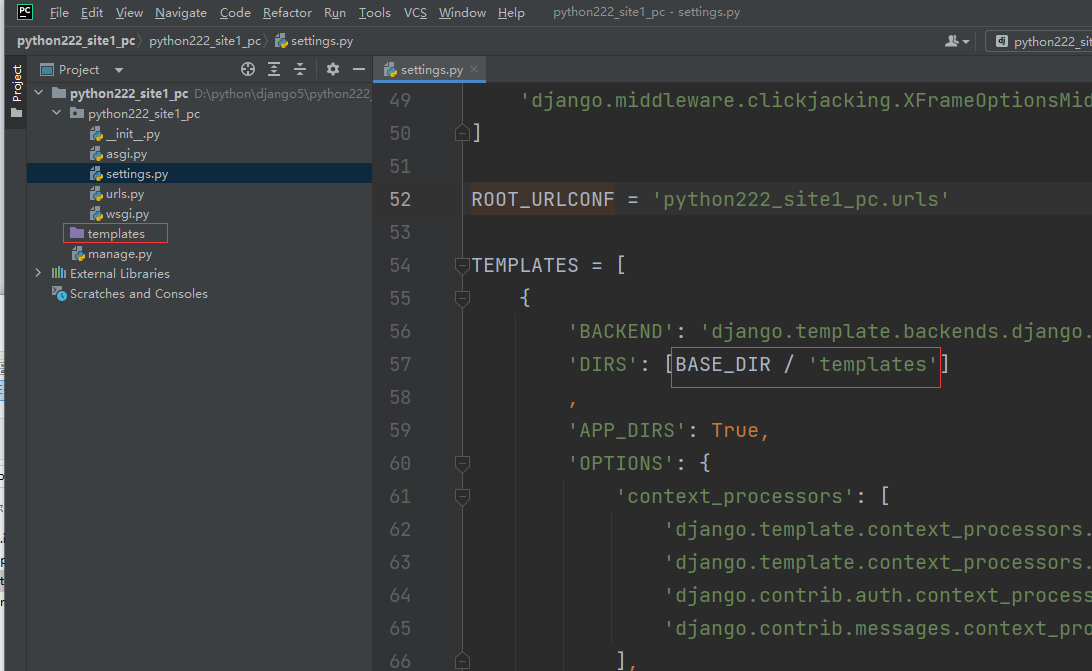Viewport: 1092px width, 671px height.
Task: Open the VCS menu
Action: click(415, 13)
